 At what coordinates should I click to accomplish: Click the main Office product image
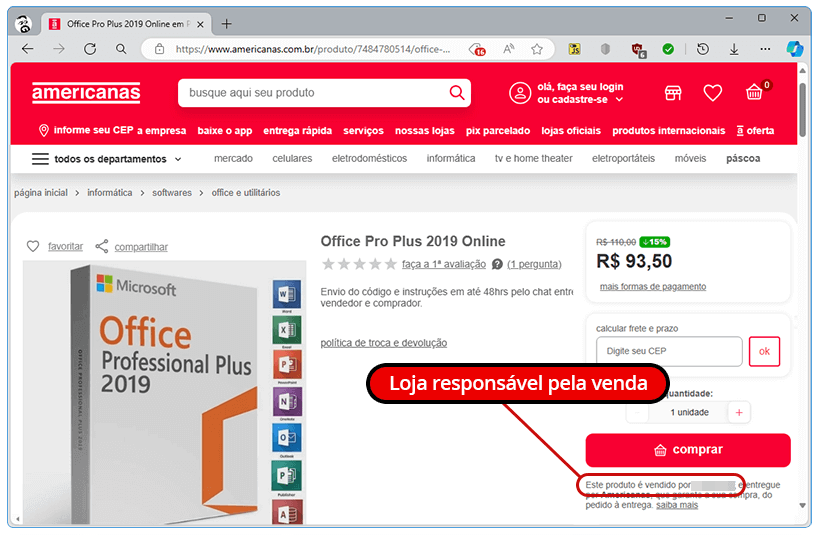pos(164,392)
